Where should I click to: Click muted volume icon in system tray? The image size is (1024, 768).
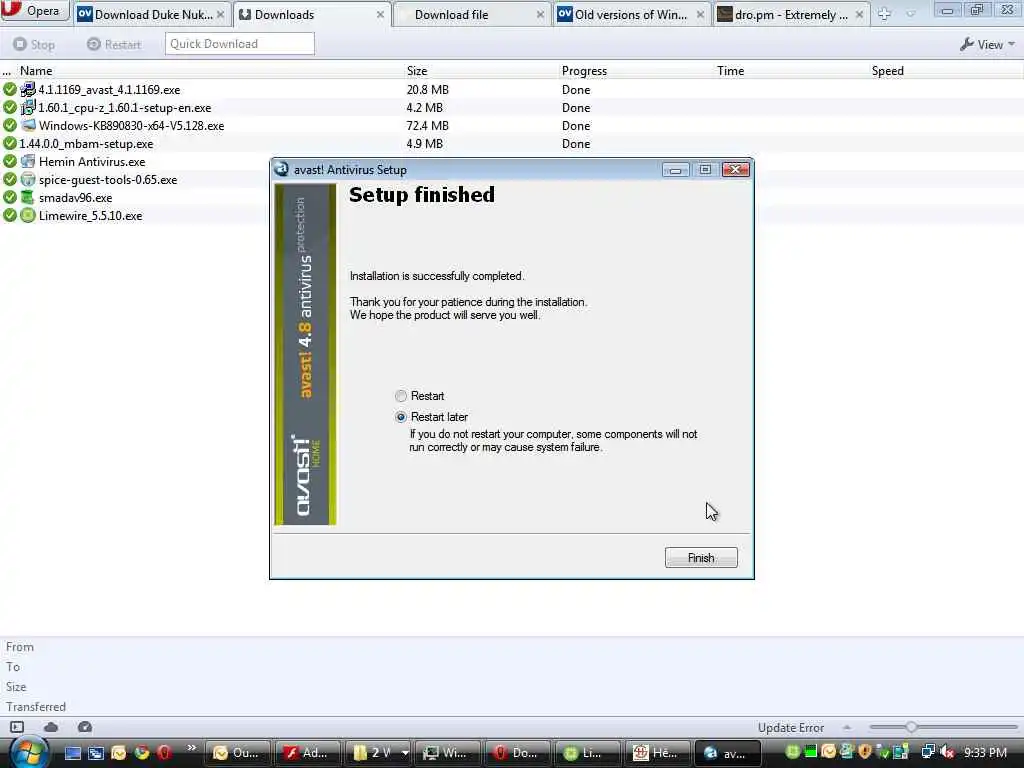[x=947, y=752]
